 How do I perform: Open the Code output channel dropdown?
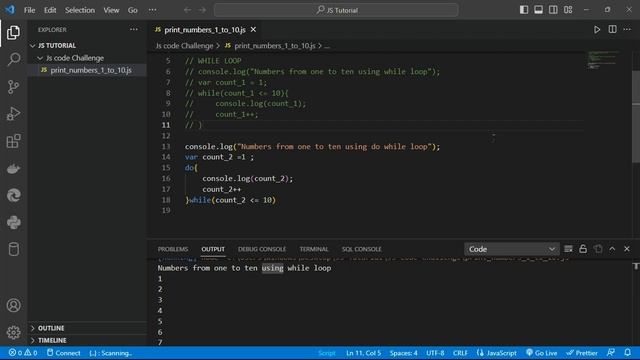click(511, 249)
